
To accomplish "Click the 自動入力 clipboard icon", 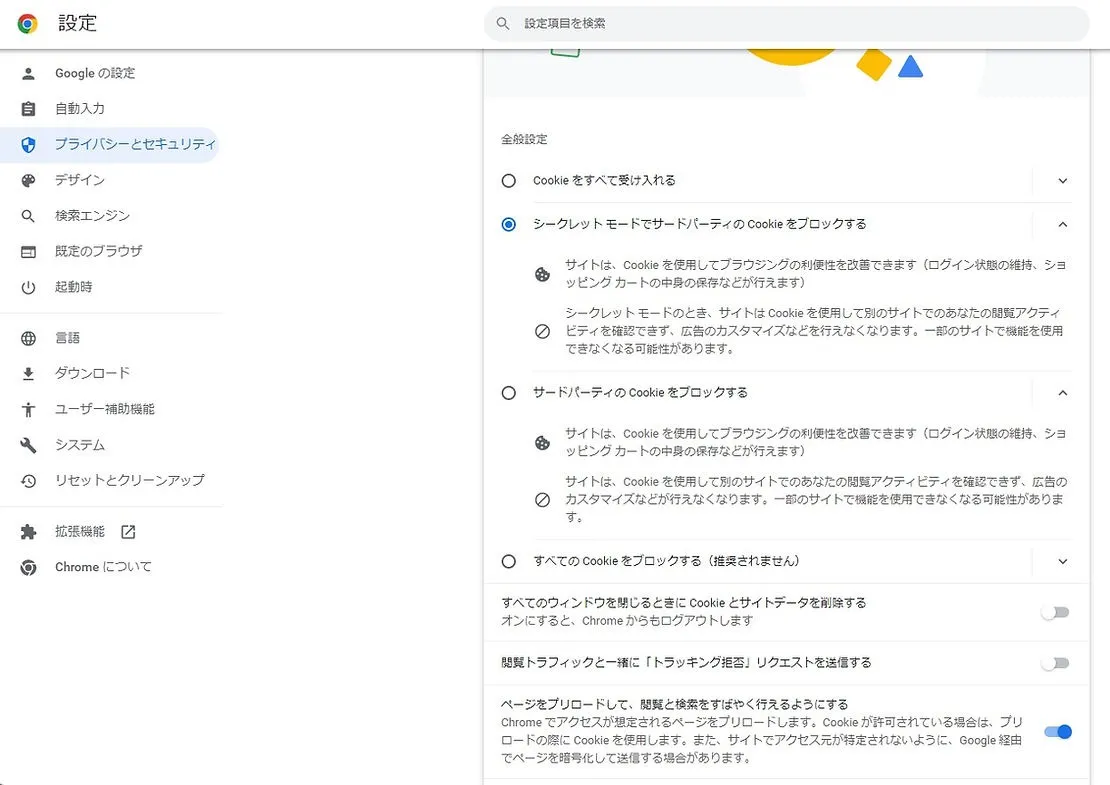I will (x=28, y=109).
